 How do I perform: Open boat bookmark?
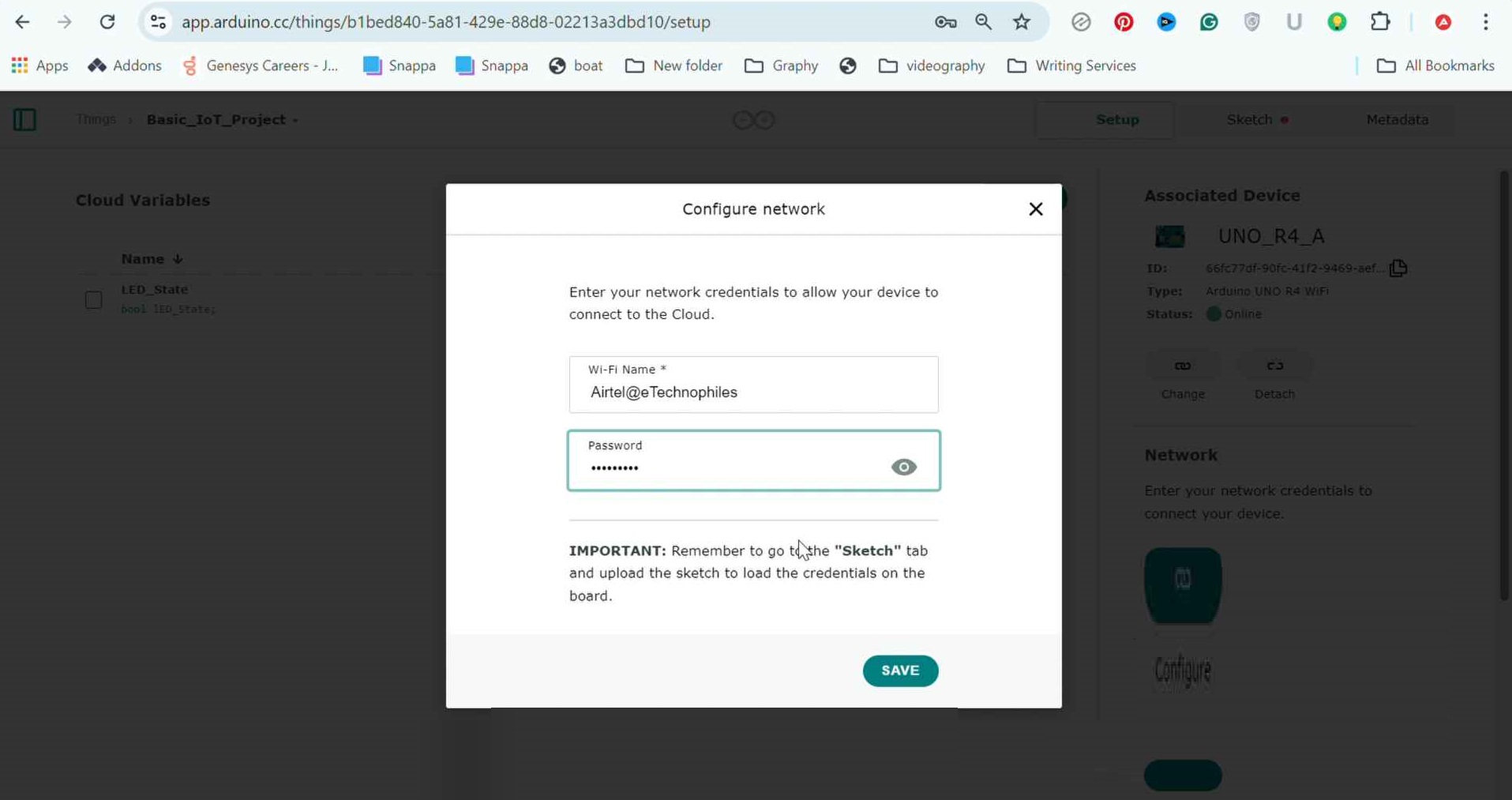(576, 66)
